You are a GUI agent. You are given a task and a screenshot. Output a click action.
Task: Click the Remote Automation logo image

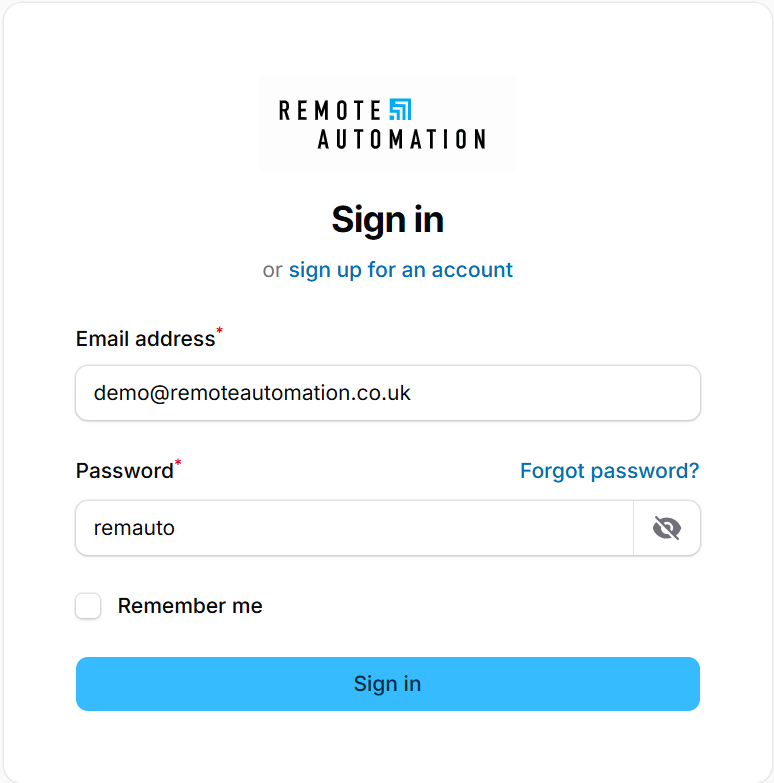(x=387, y=123)
